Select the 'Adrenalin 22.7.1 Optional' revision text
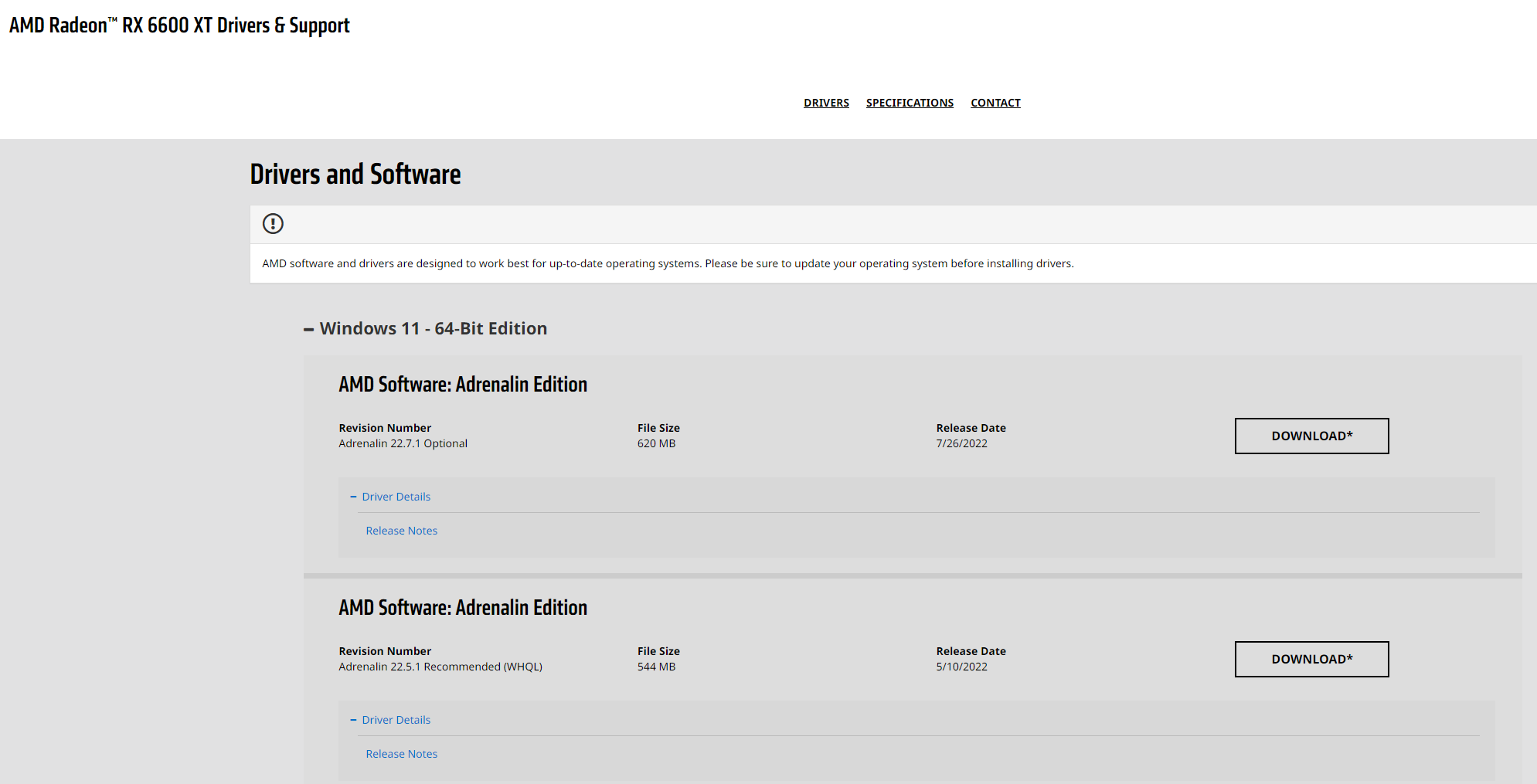The height and width of the screenshot is (784, 1537). pos(403,443)
